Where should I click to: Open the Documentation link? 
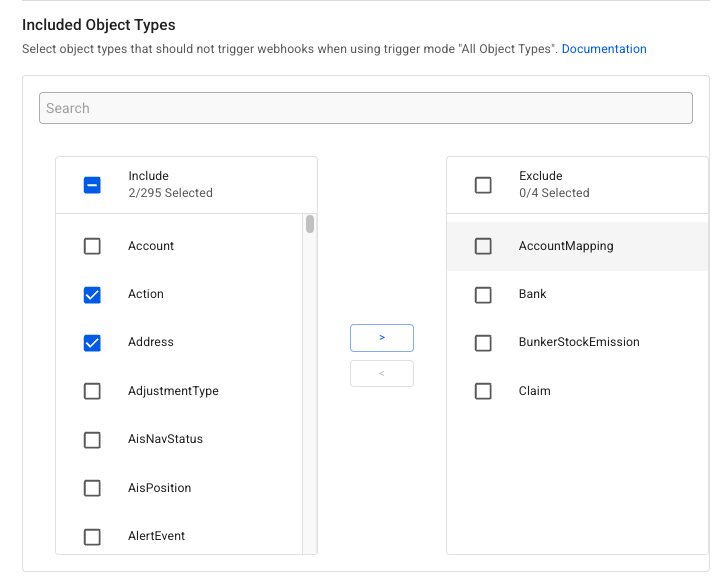(x=604, y=49)
